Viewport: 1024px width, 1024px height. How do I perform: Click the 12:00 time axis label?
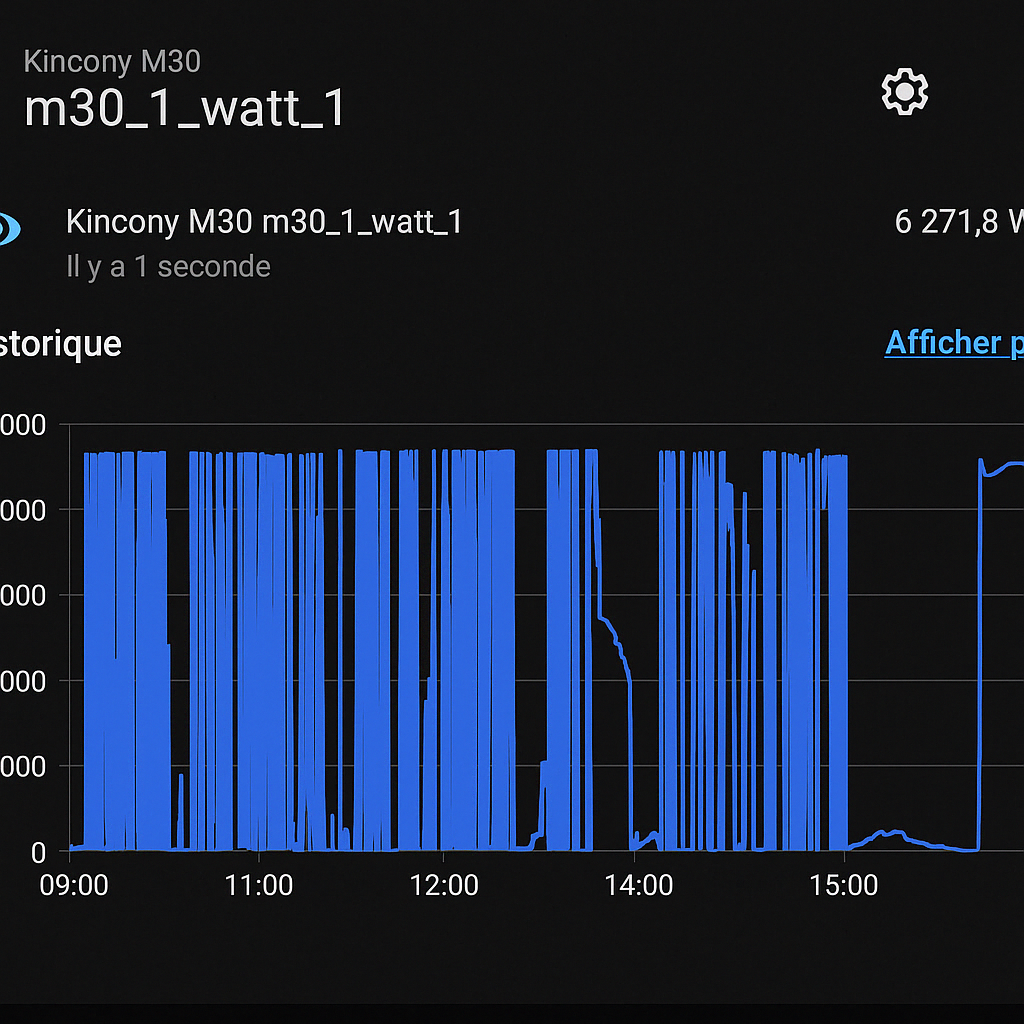[444, 886]
